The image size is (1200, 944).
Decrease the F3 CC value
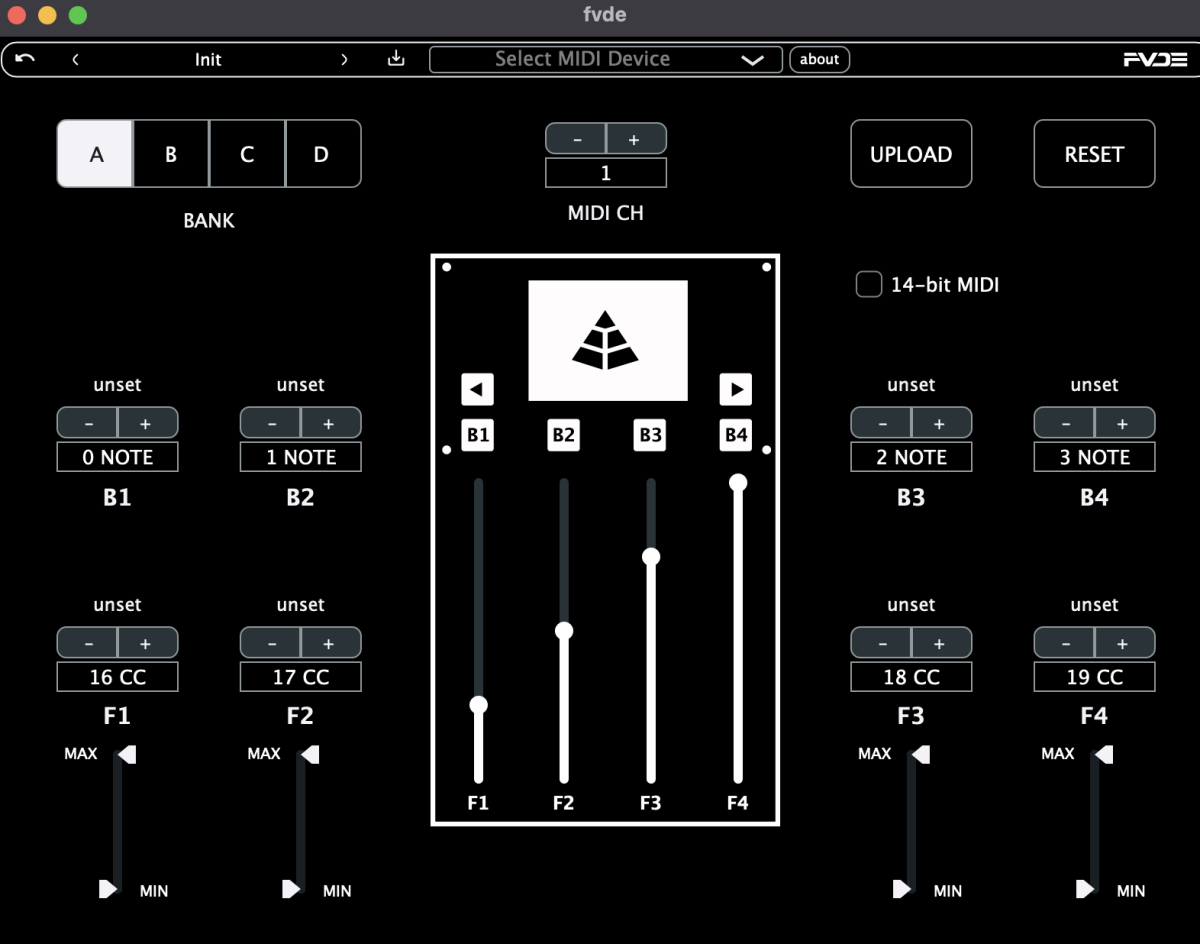[x=881, y=643]
